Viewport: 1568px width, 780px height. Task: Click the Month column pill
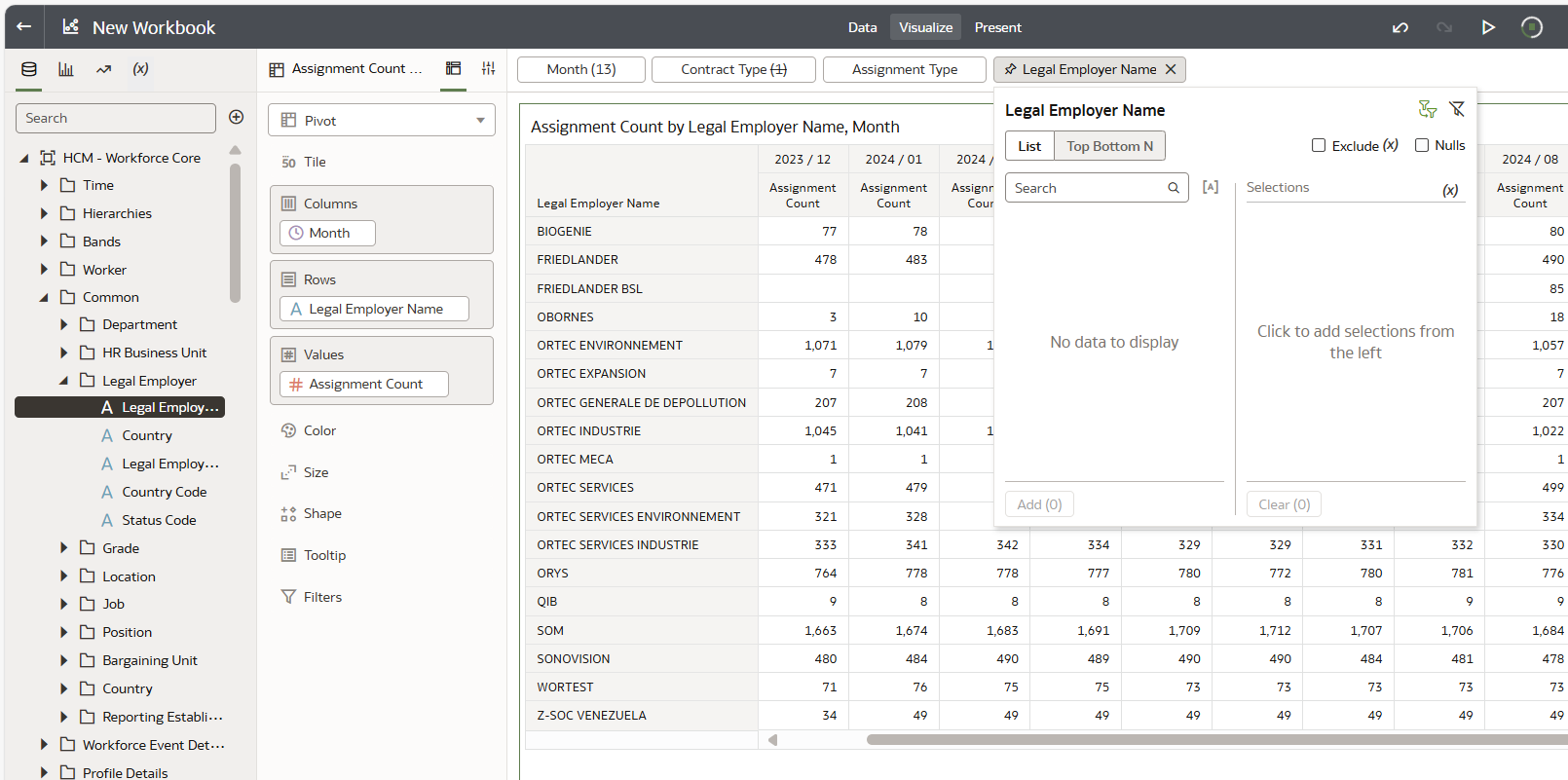pyautogui.click(x=328, y=233)
